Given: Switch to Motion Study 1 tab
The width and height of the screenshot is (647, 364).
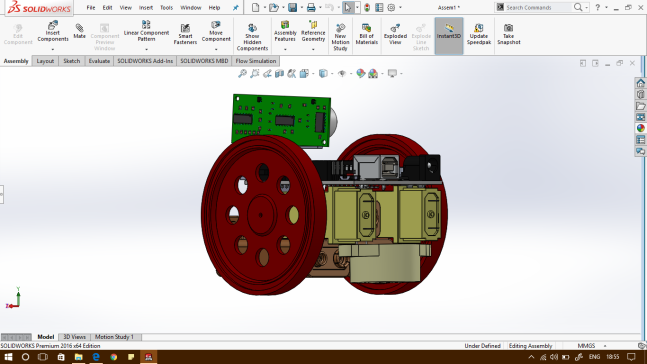Looking at the screenshot, I should (x=114, y=337).
